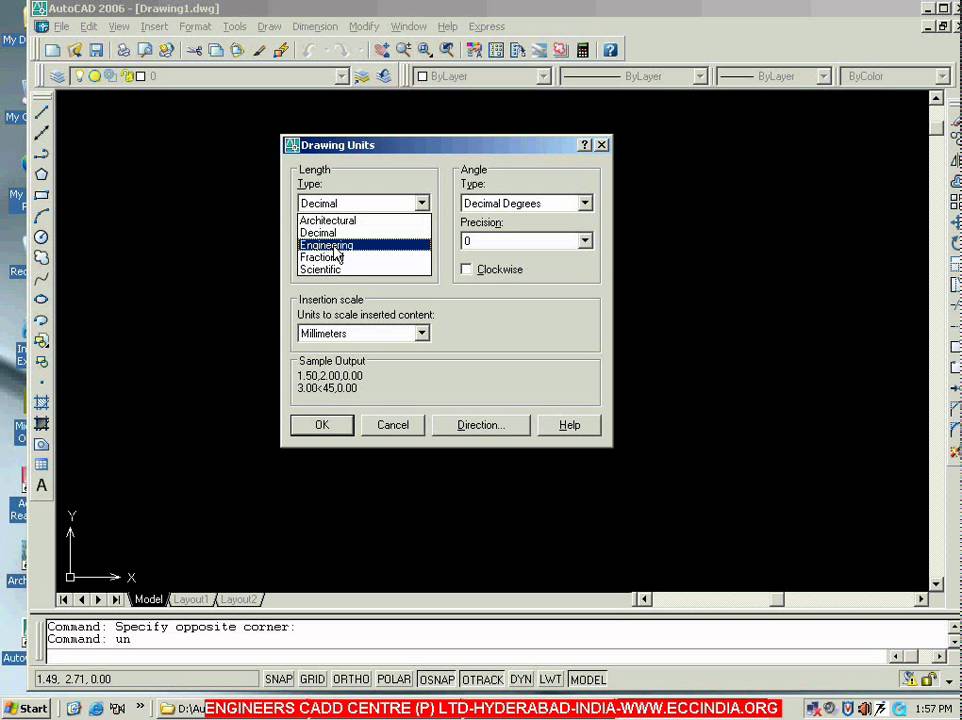Expand the Length Type dropdown arrow

422,203
